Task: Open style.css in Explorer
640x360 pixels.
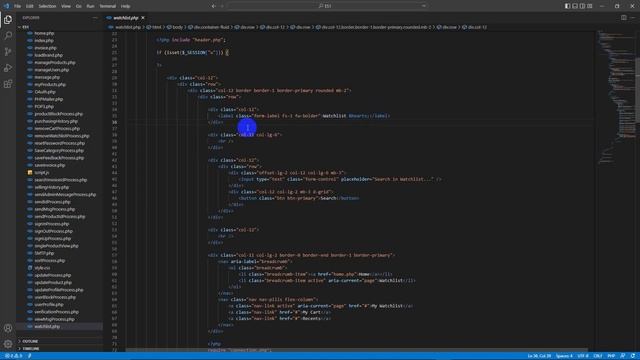Action: pos(42,268)
